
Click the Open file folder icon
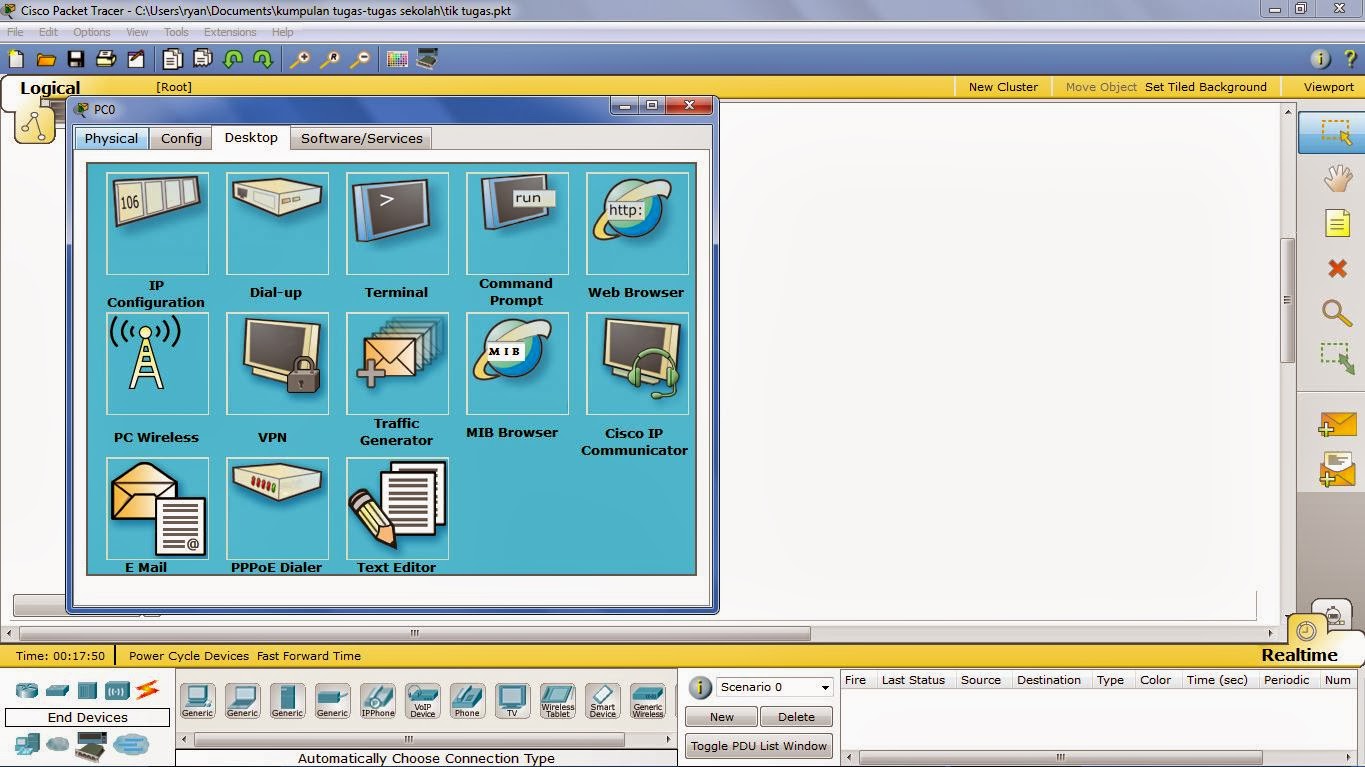click(x=46, y=59)
